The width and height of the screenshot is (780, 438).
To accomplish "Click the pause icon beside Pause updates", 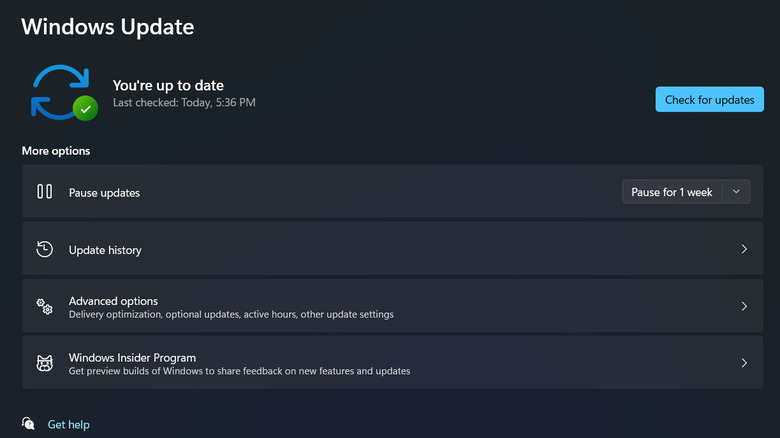I will [44, 192].
